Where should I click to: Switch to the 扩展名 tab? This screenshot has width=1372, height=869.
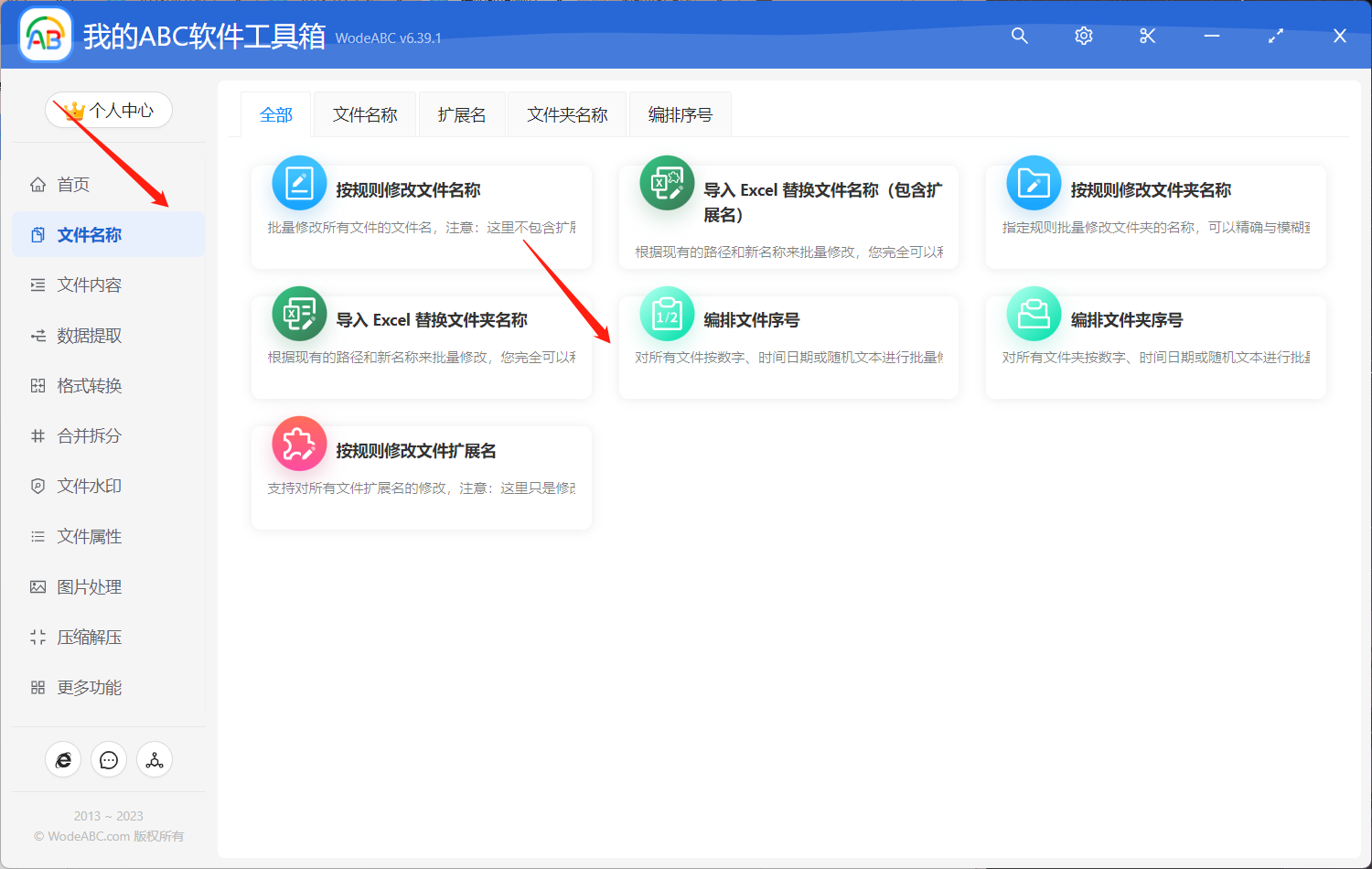461,113
